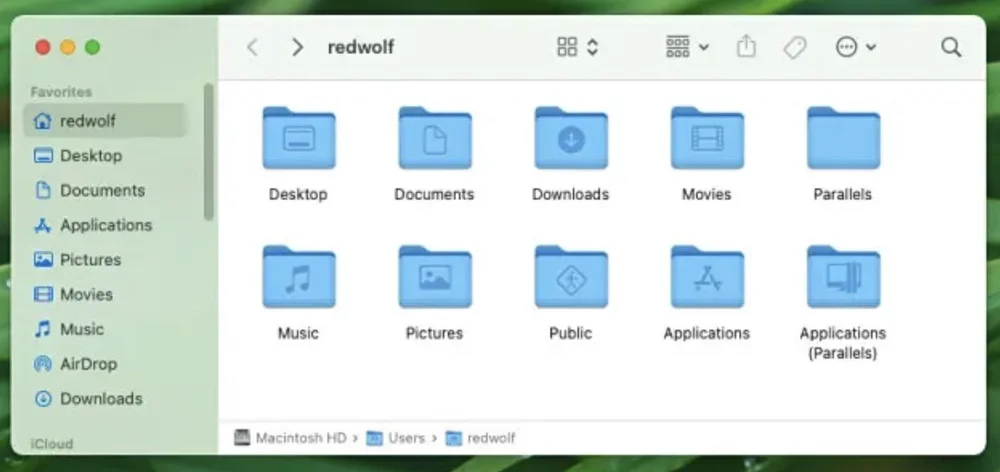
Task: Open the Movies folder icon
Action: tap(707, 138)
